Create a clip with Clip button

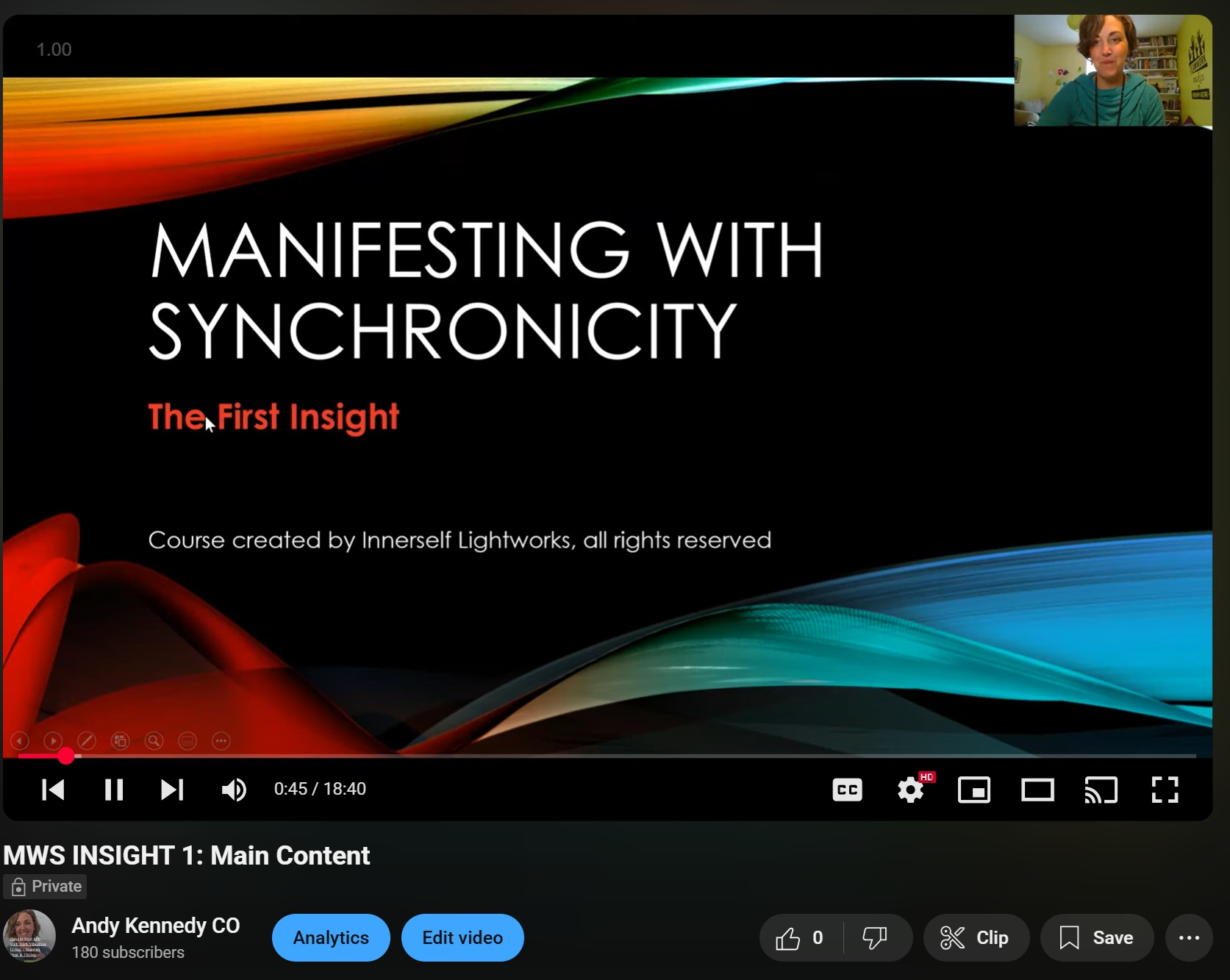[976, 938]
